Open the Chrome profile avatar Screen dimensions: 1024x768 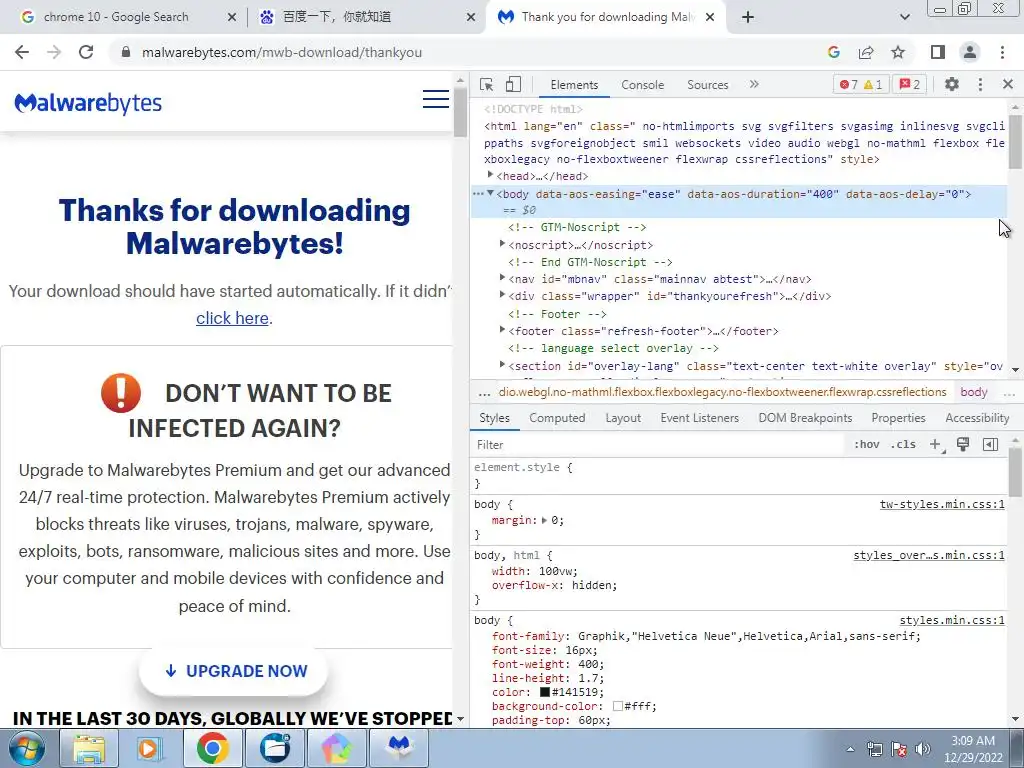(970, 52)
